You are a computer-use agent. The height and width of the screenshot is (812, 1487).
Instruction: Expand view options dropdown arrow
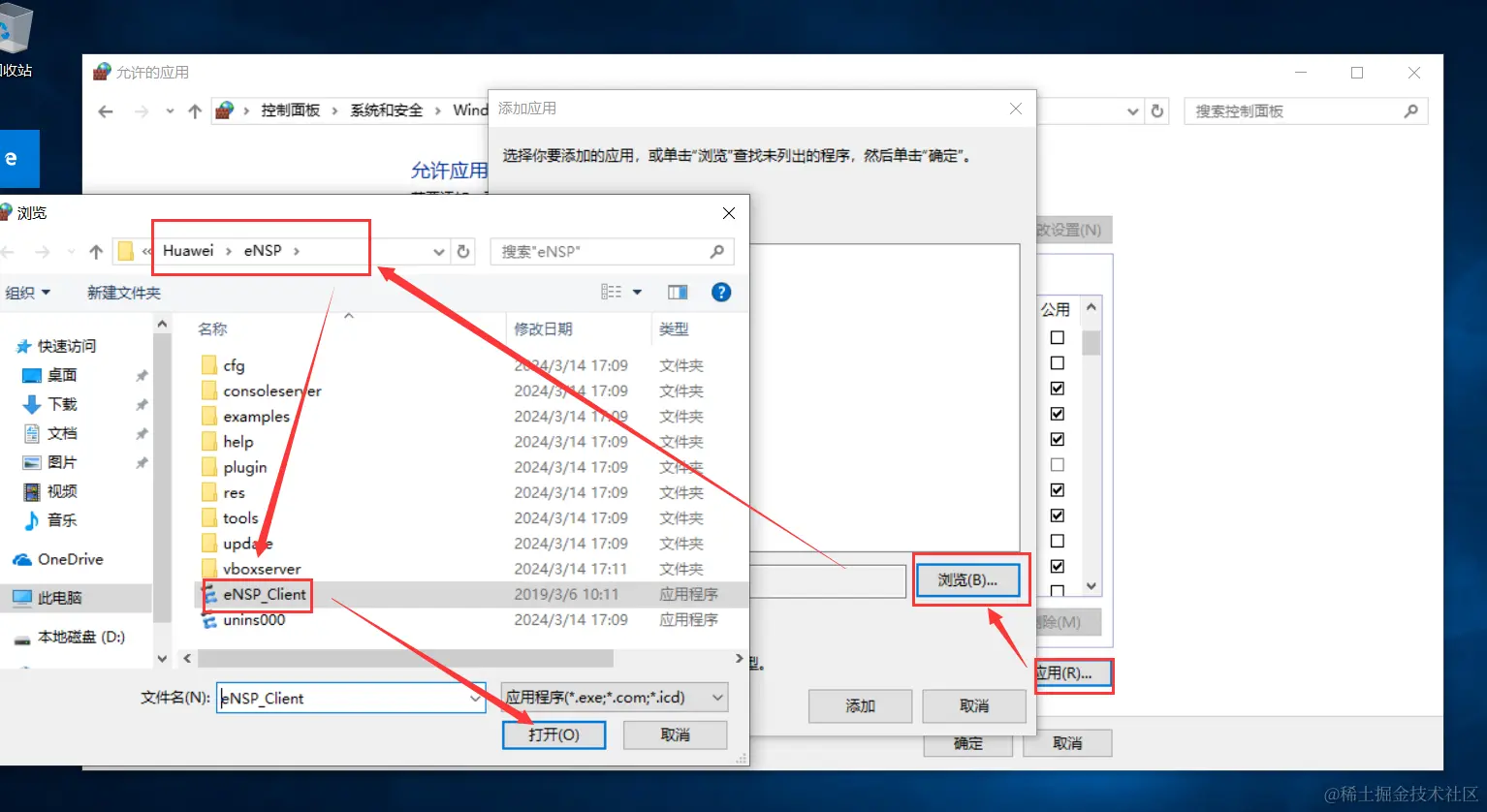coord(637,292)
